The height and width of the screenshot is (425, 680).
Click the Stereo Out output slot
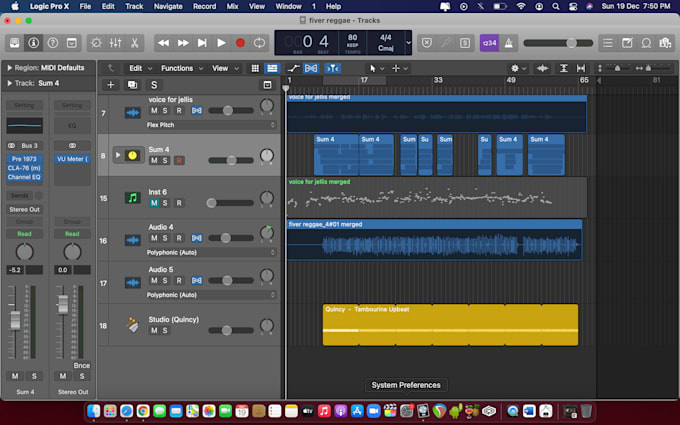pos(24,209)
